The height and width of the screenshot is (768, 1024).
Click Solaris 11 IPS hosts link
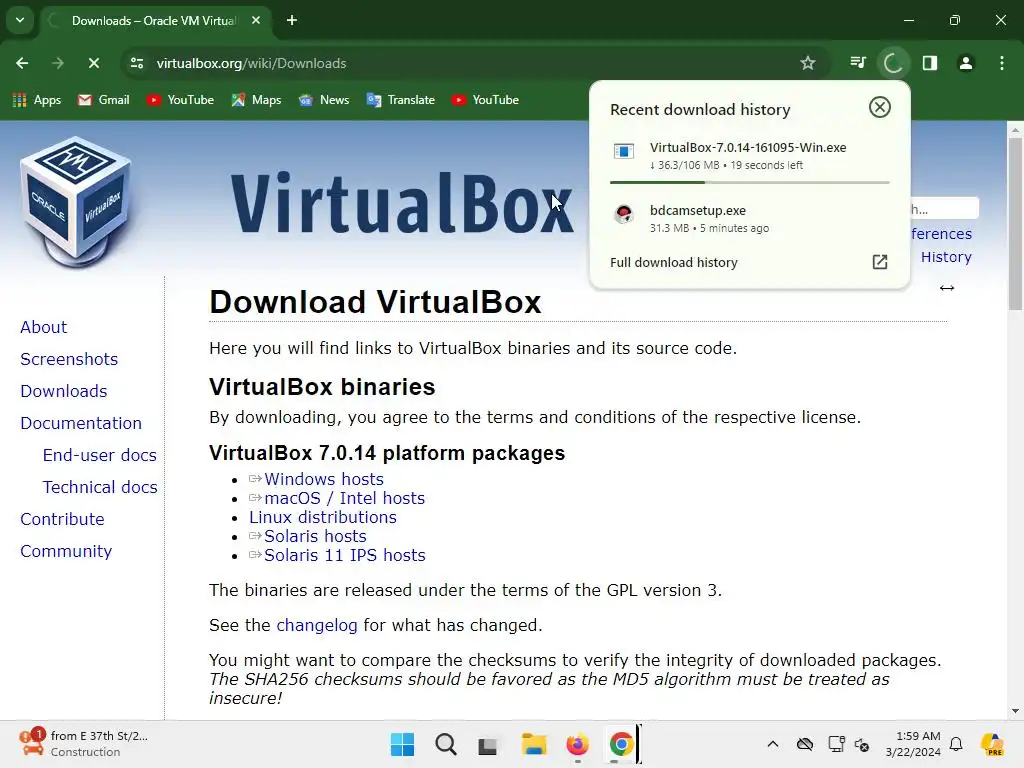coord(345,555)
